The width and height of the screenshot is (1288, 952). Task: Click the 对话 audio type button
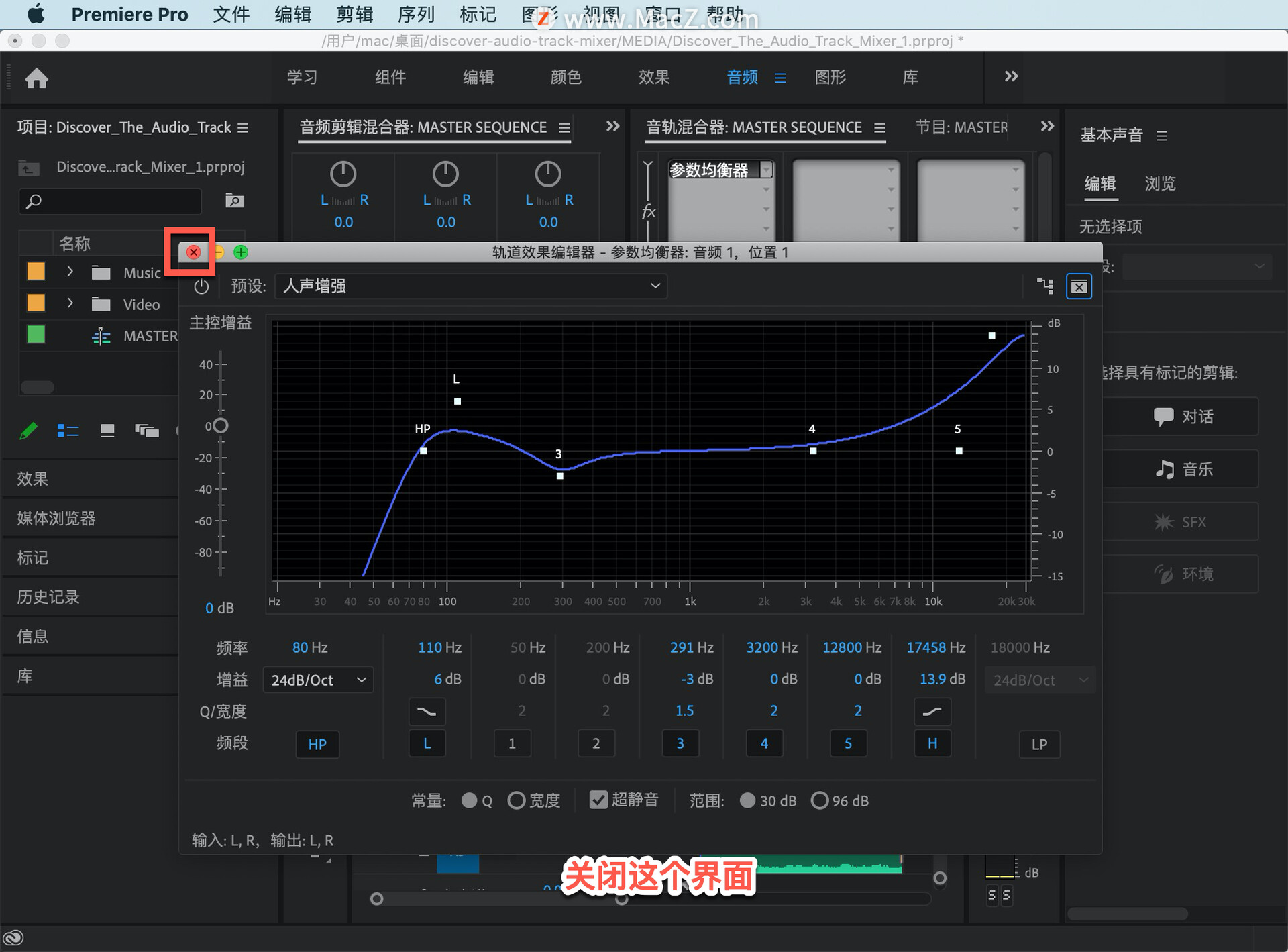[x=1183, y=417]
